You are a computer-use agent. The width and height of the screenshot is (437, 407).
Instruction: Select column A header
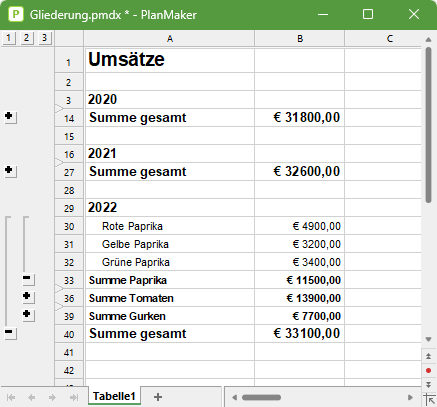click(169, 39)
